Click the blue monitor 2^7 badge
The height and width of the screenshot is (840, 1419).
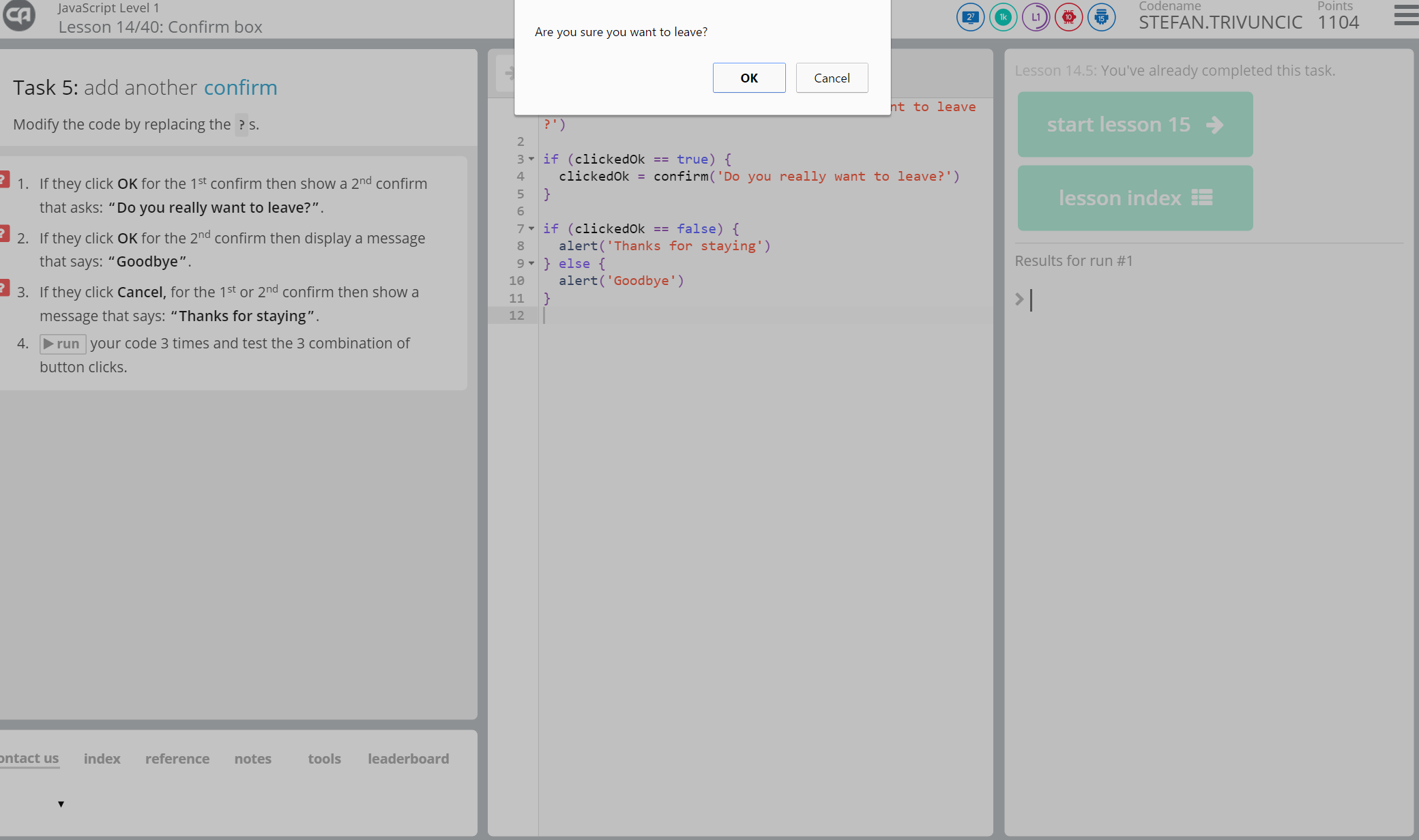click(x=969, y=17)
